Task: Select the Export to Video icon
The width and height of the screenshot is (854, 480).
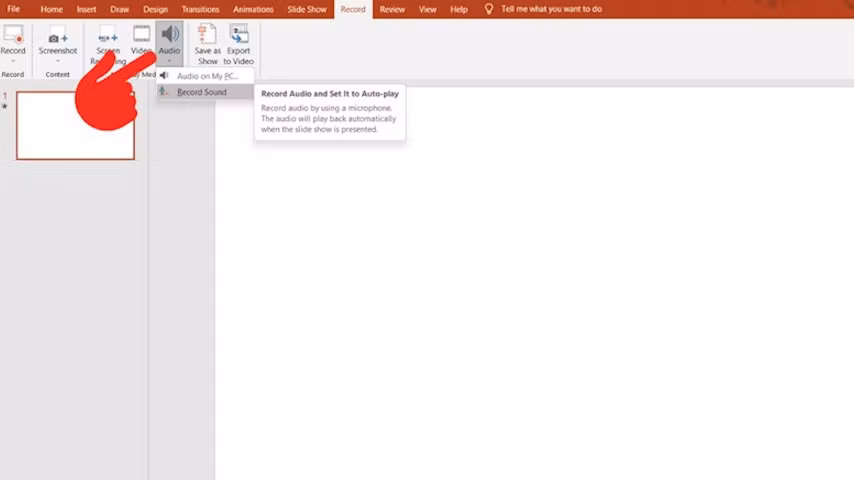Action: [239, 34]
